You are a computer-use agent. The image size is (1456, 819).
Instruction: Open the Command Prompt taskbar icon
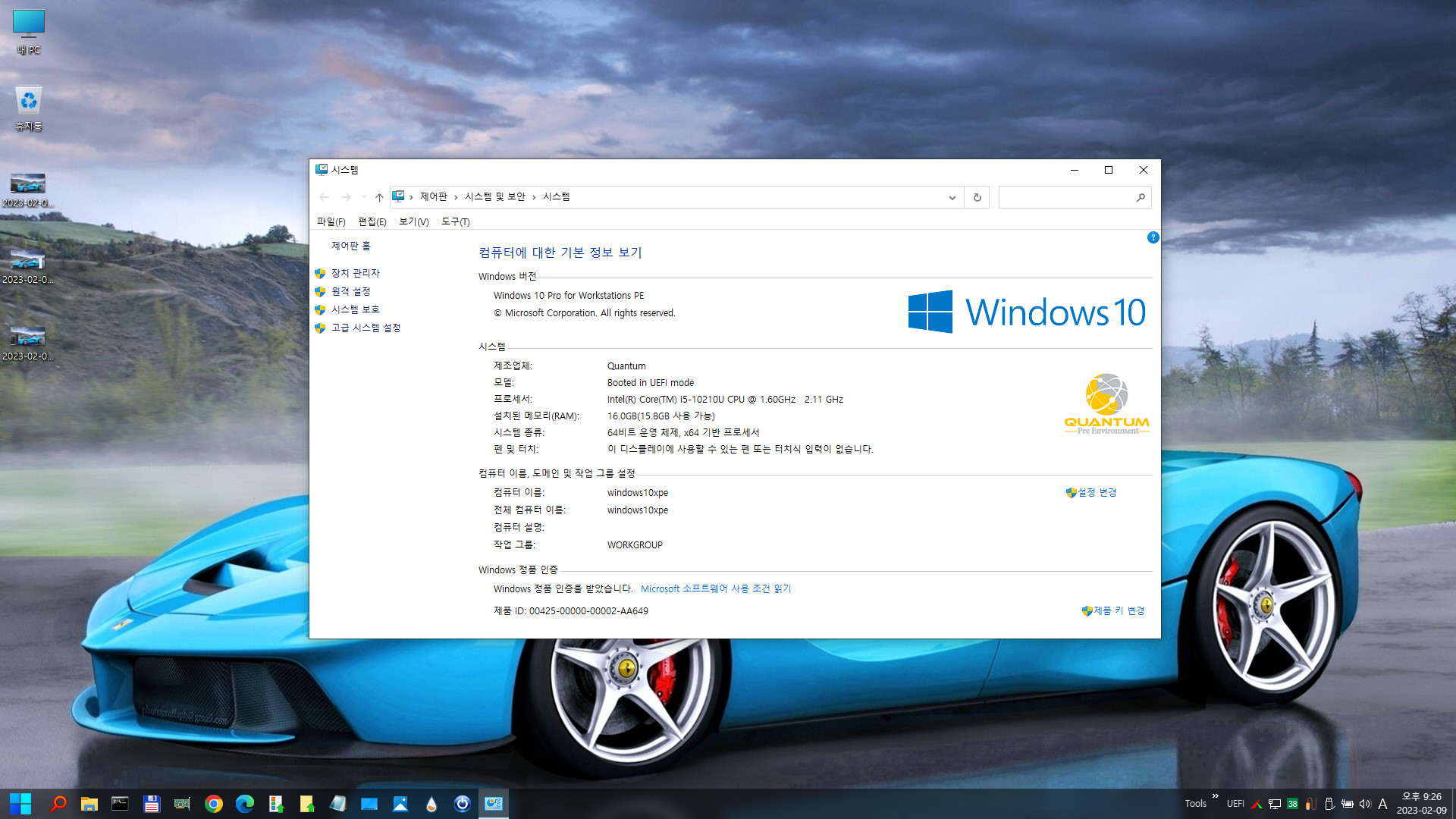[120, 804]
